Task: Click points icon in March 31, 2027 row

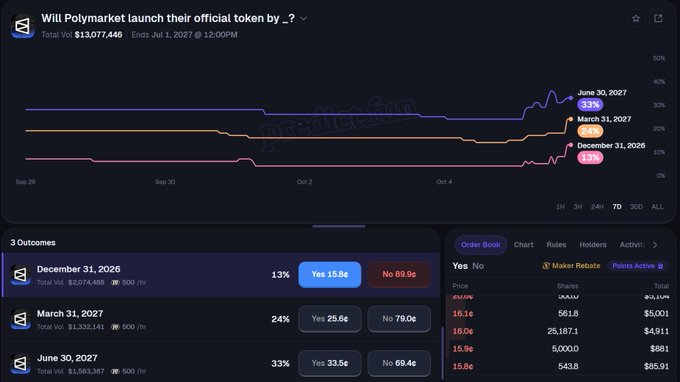Action: click(x=115, y=327)
